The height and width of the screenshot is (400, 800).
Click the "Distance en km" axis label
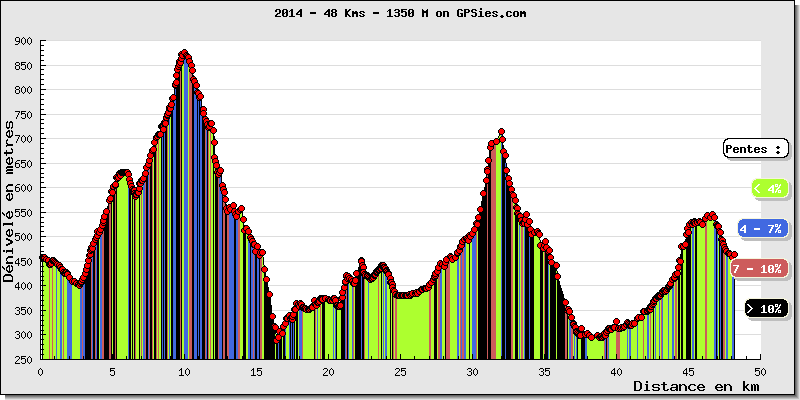click(x=696, y=386)
